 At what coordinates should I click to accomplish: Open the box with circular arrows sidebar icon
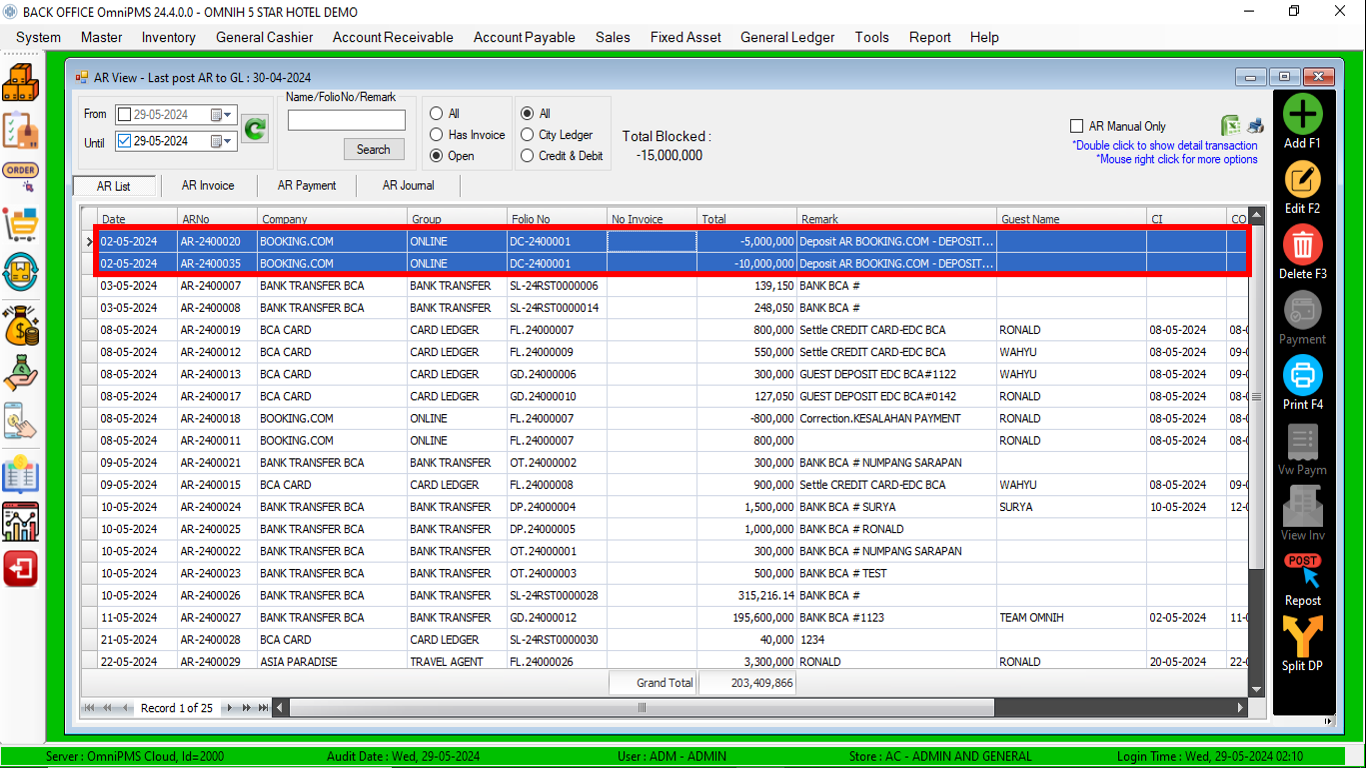click(x=20, y=272)
